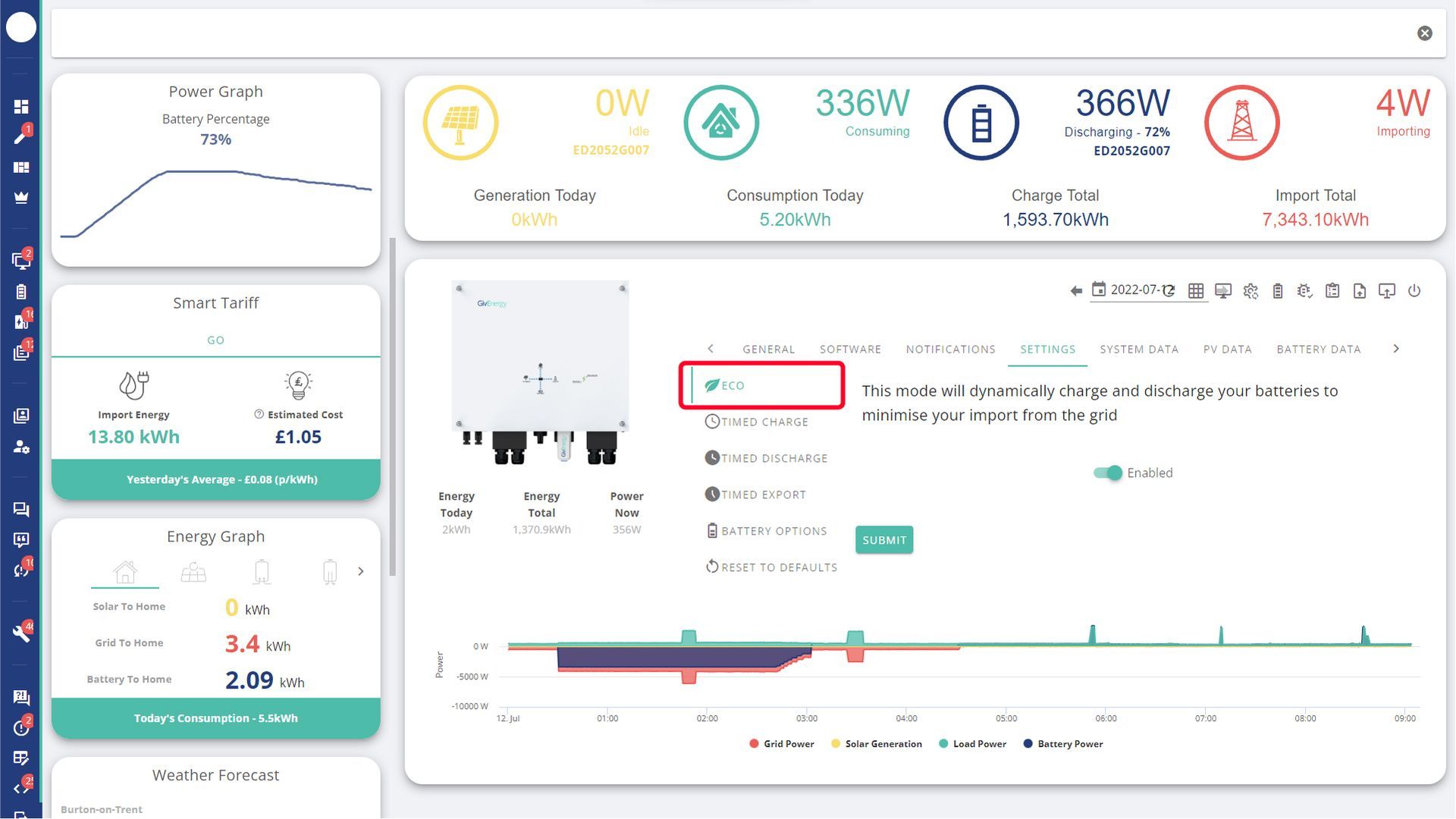The height and width of the screenshot is (819, 1456).
Task: Switch to the Settings tab
Action: tap(1047, 350)
